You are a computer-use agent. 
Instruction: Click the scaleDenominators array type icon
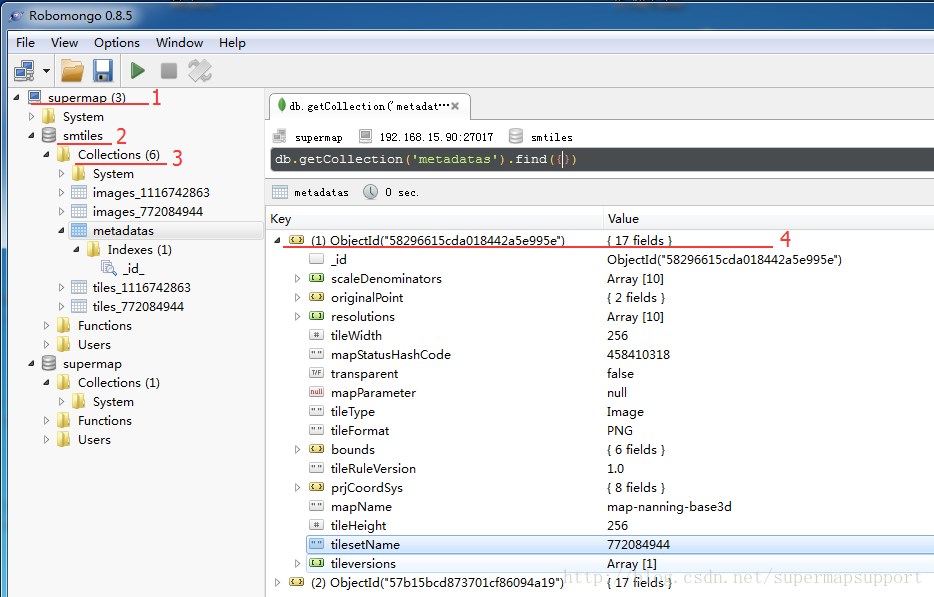pyautogui.click(x=316, y=278)
